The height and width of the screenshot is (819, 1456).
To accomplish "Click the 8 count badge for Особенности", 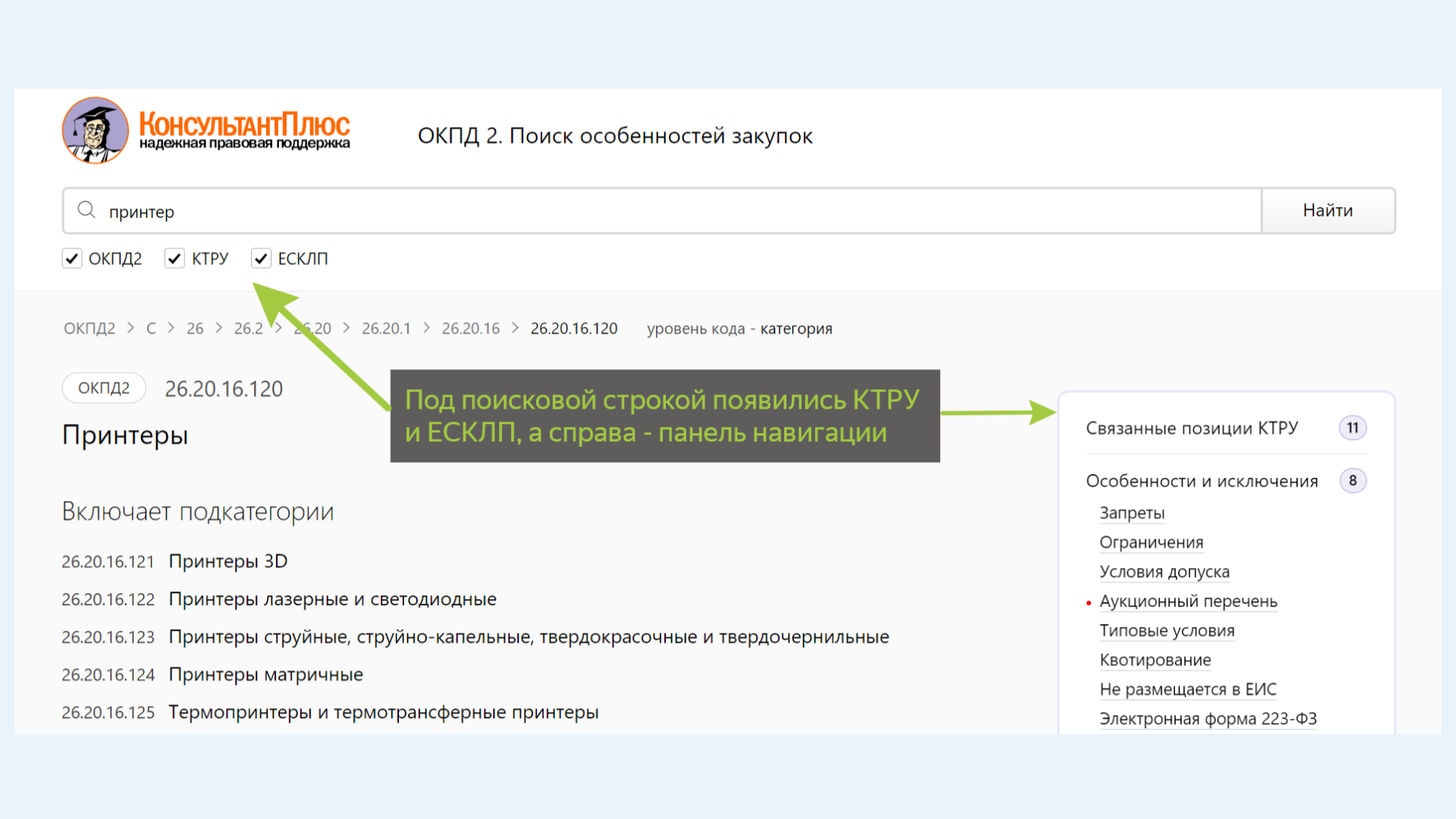I will 1352,481.
